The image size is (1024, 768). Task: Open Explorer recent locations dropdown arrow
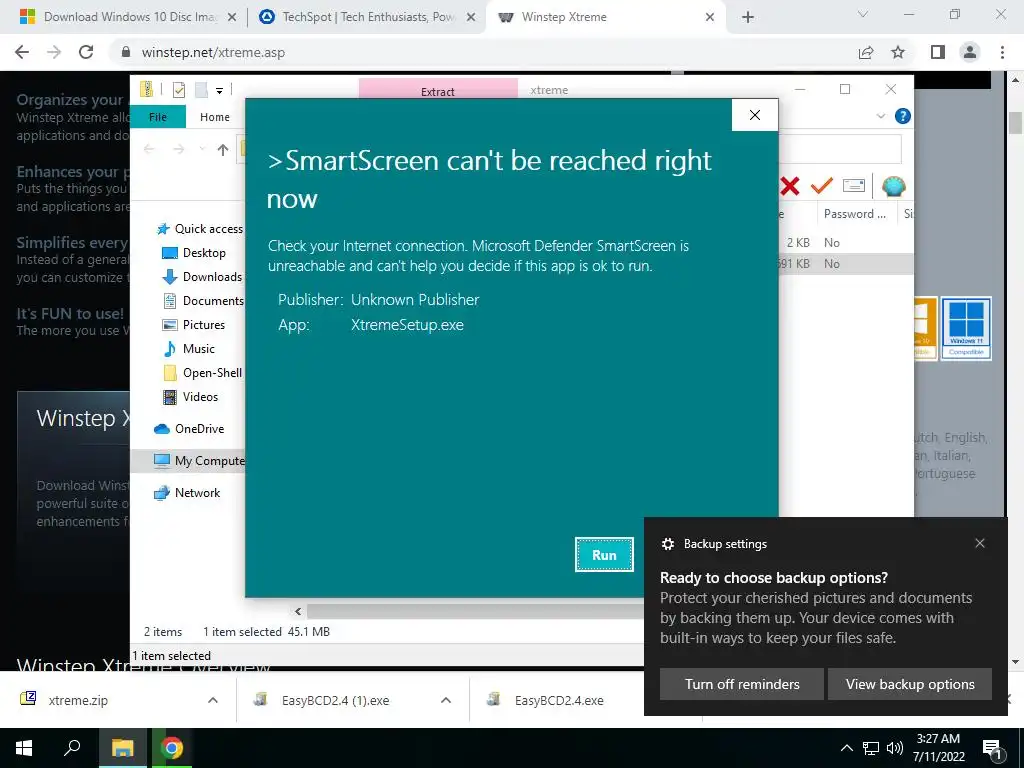[202, 150]
